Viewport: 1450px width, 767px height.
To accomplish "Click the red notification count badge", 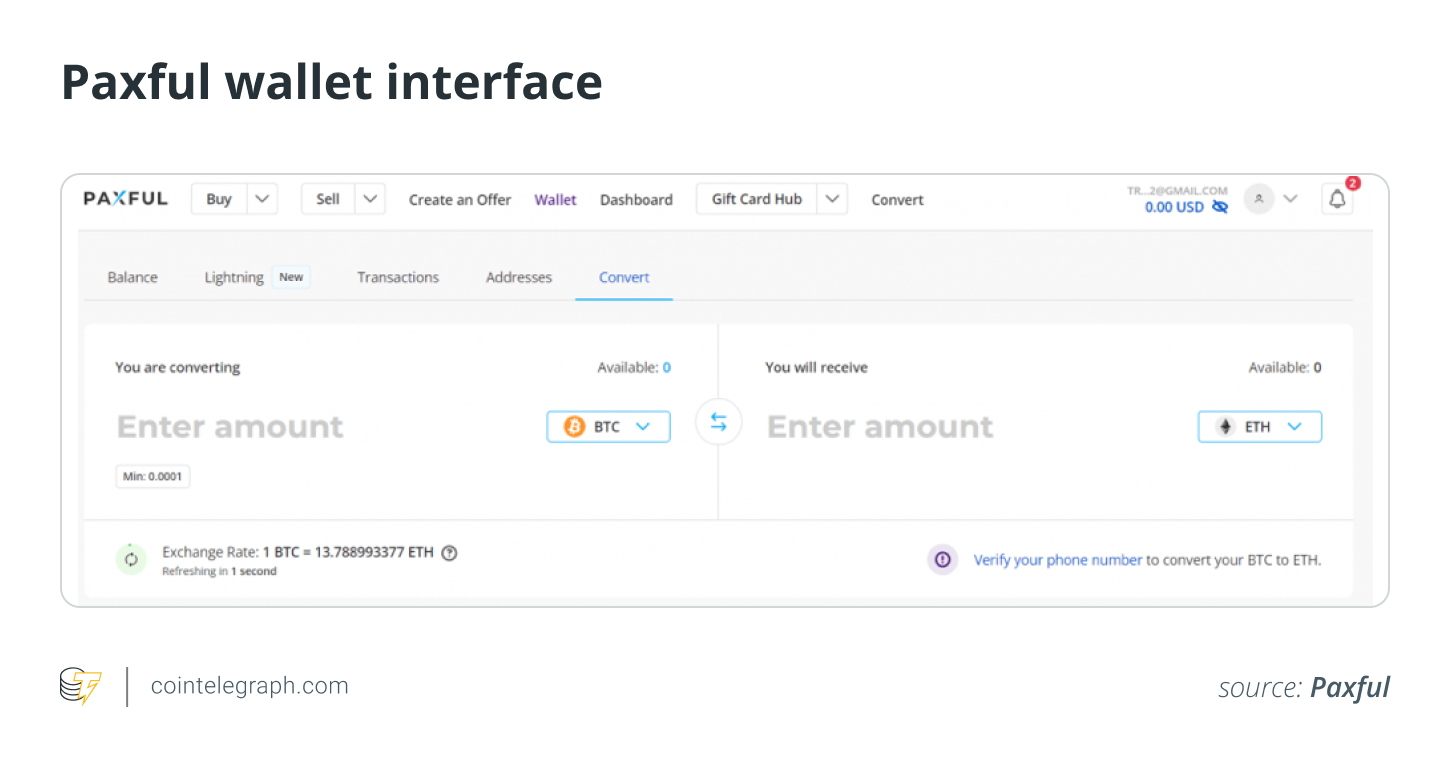I will click(x=1353, y=183).
